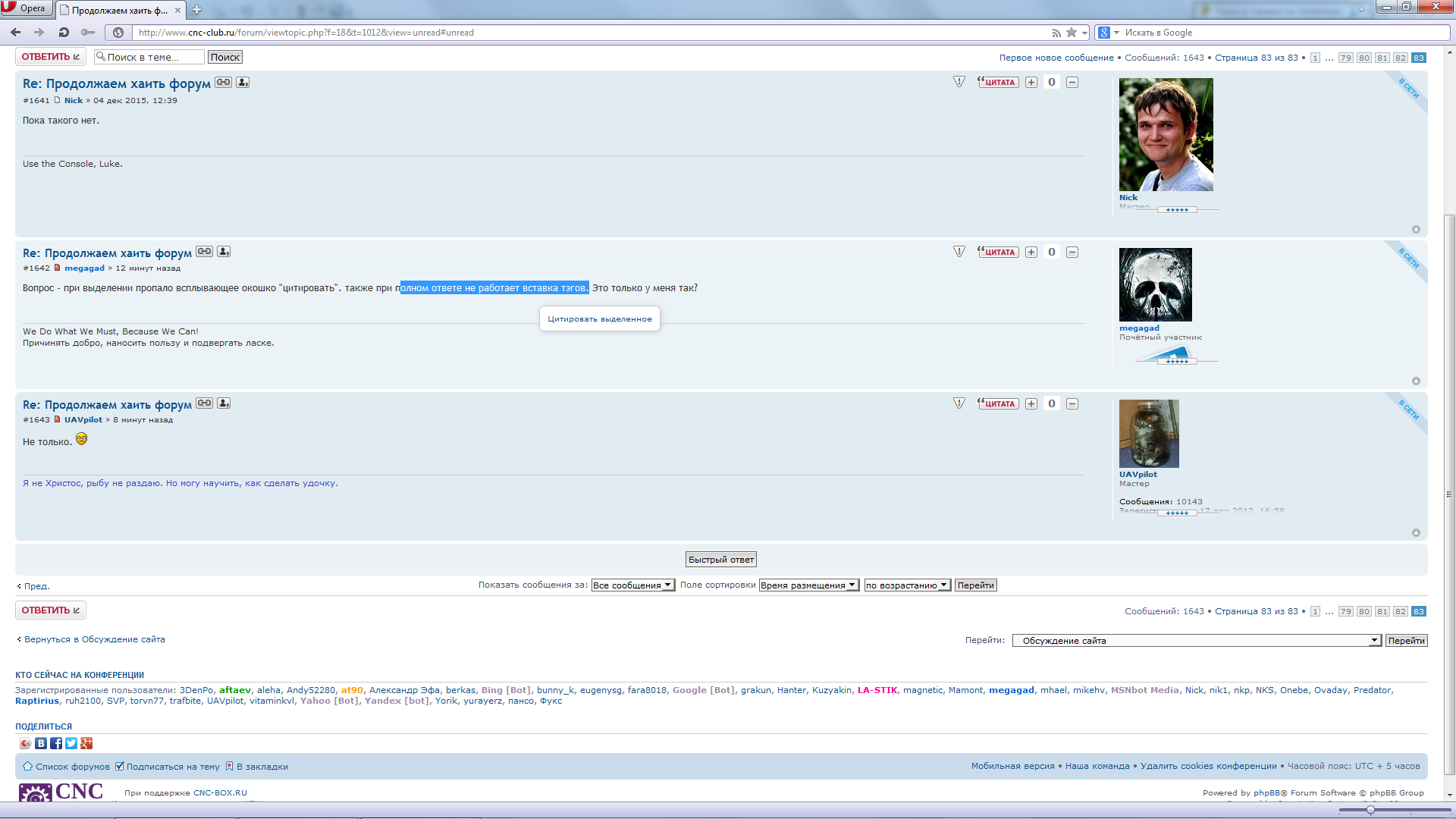Open 'Обсуждение сайта' forum jump dropdown

click(x=1196, y=641)
